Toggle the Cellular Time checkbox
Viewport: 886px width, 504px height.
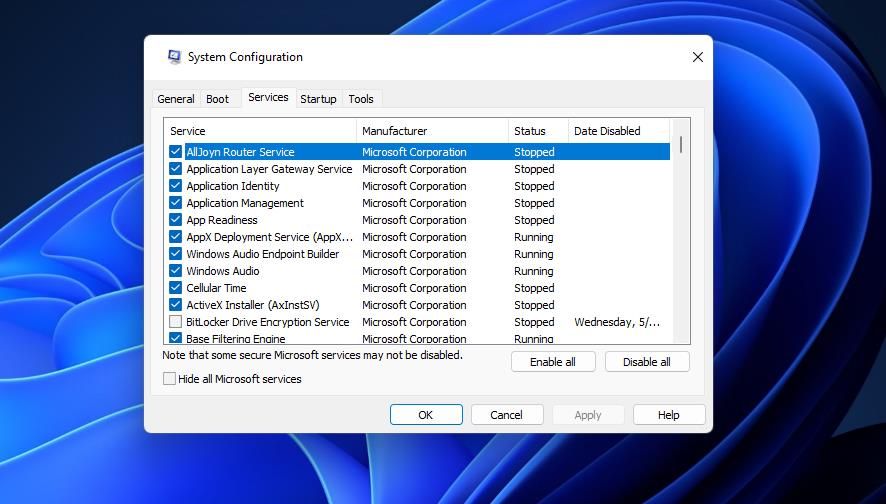[x=175, y=288]
